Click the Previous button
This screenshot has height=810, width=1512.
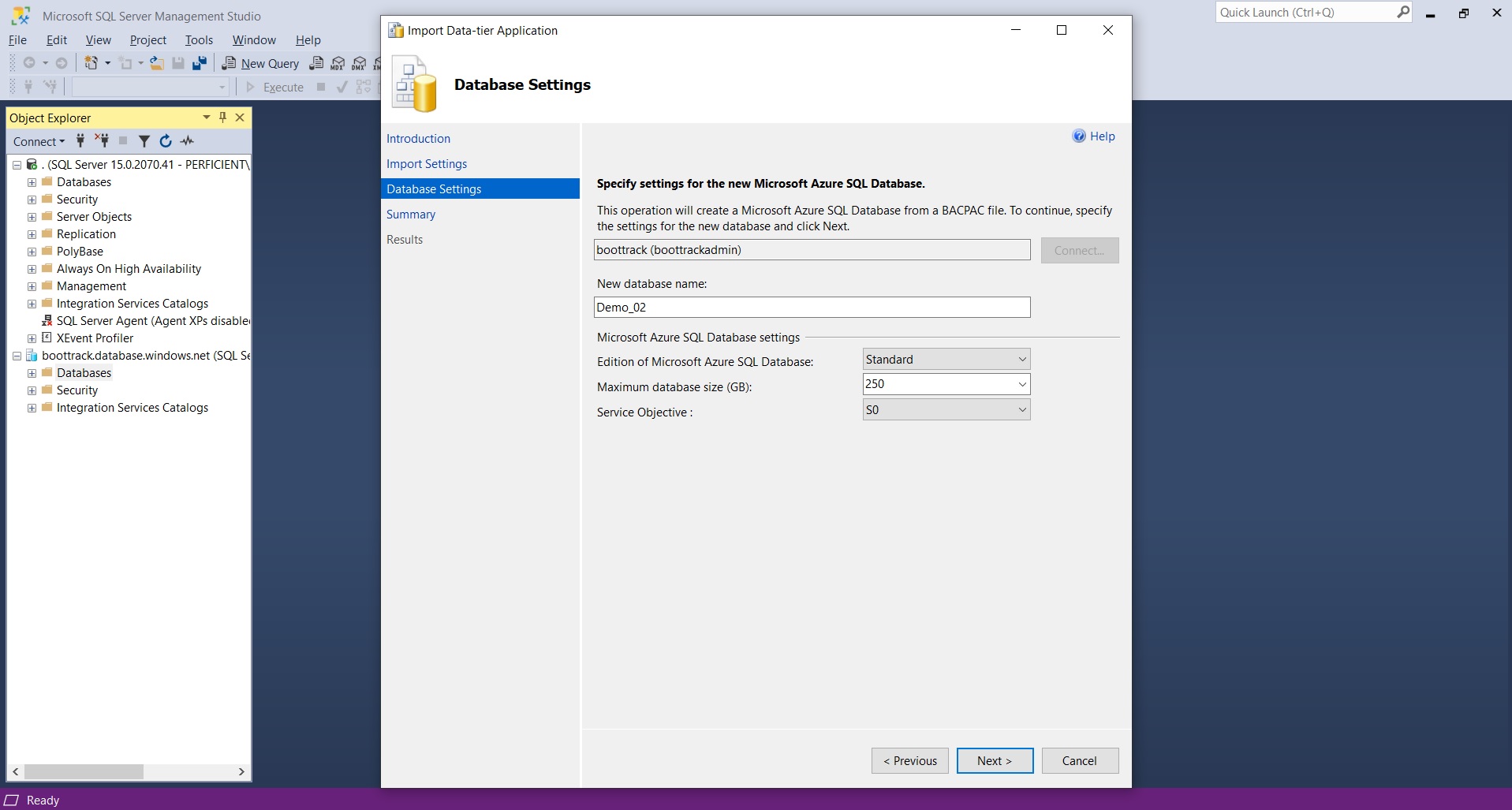[x=910, y=761]
